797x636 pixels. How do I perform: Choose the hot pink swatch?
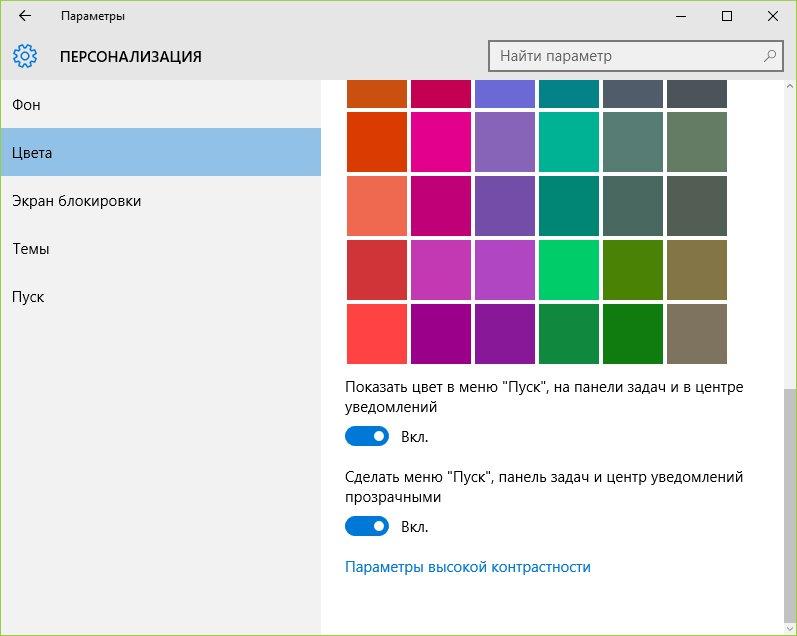[x=441, y=142]
